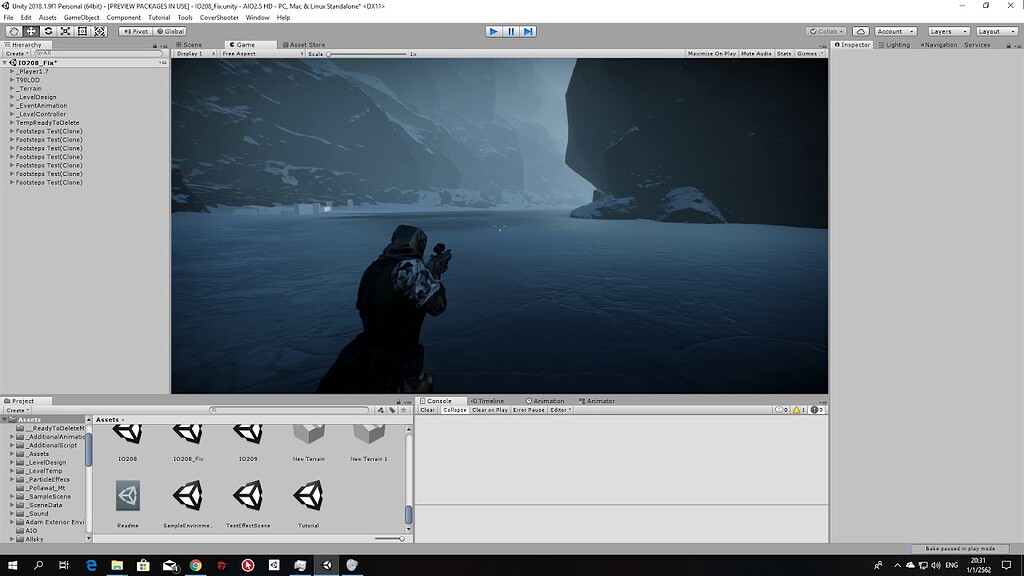Open the Layers dropdown

(947, 31)
